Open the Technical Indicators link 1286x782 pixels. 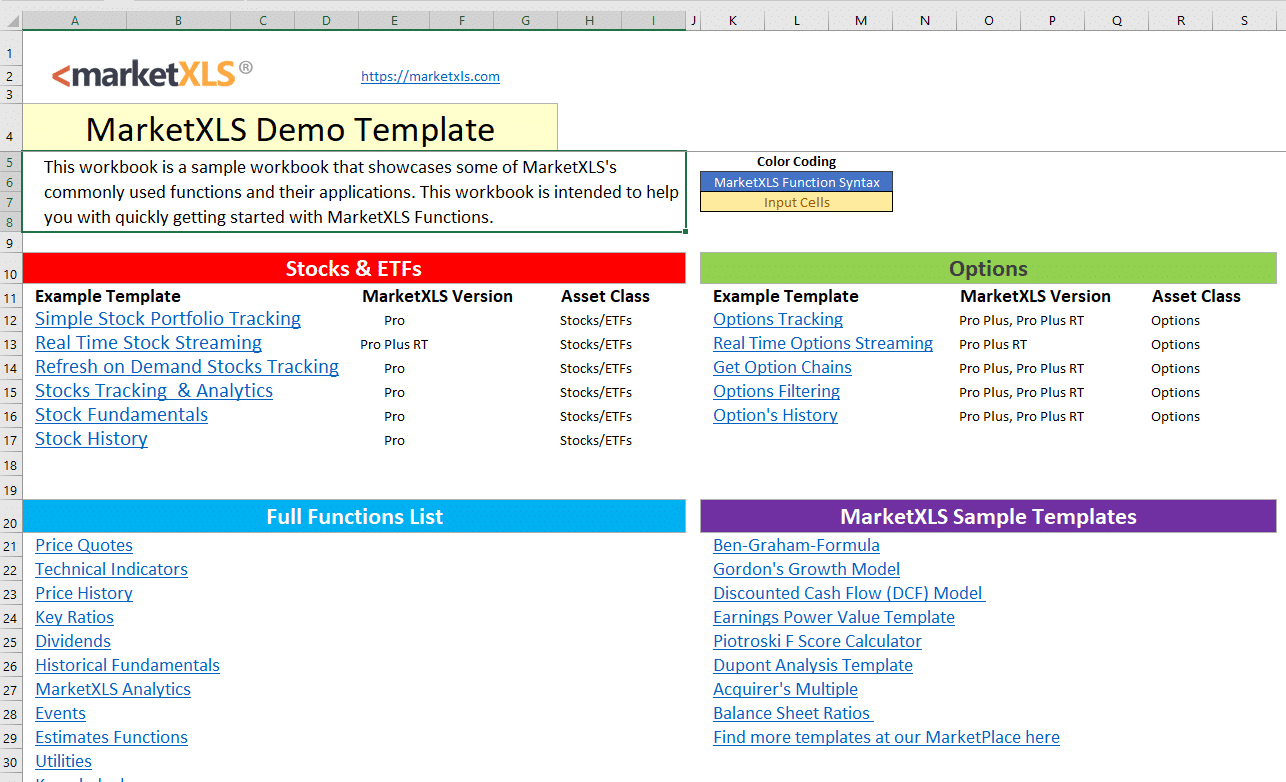tap(111, 569)
